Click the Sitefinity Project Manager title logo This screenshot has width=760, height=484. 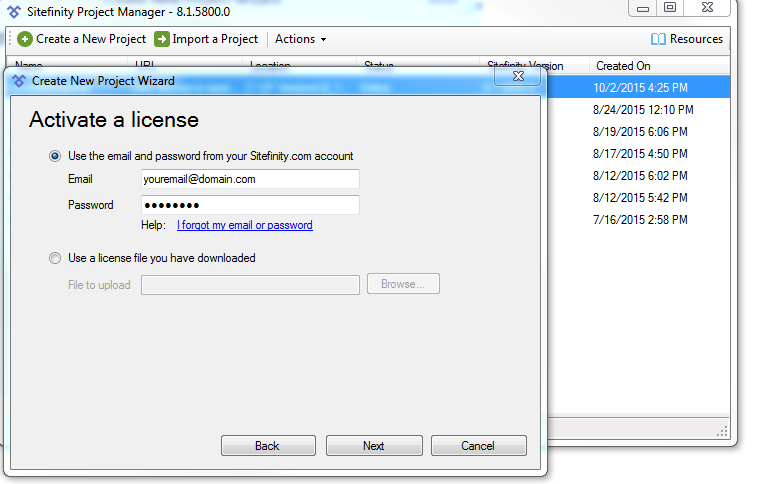point(14,12)
